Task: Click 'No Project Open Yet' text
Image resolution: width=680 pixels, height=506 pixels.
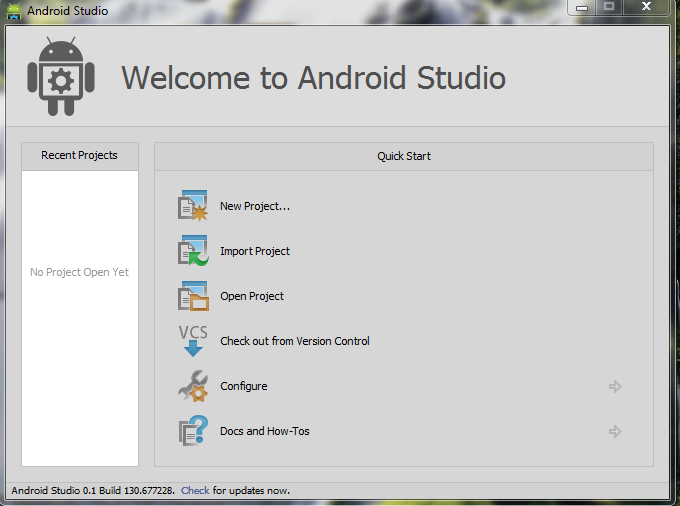Action: pyautogui.click(x=79, y=272)
